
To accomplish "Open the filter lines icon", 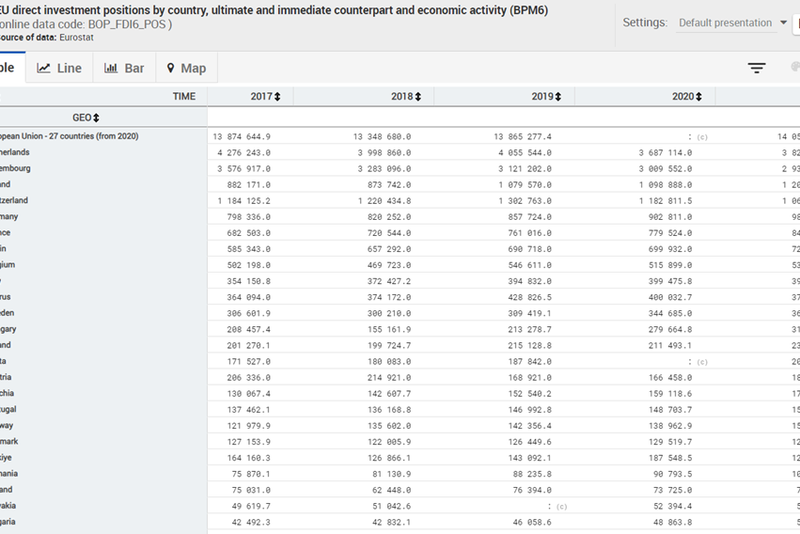I will tap(757, 68).
